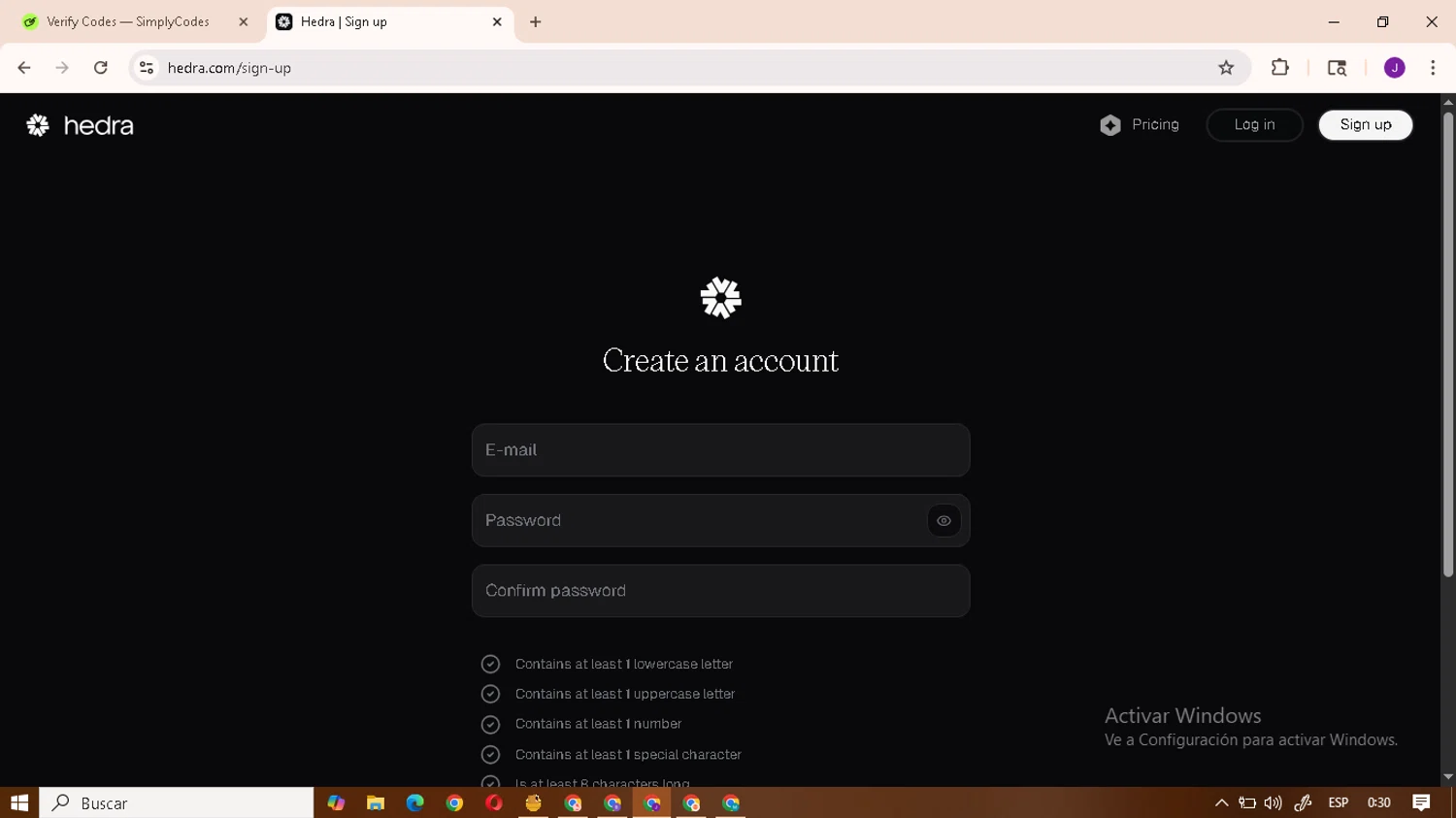The width and height of the screenshot is (1456, 818).
Task: Click the page's vertical scrollbar thumb
Action: (1448, 344)
